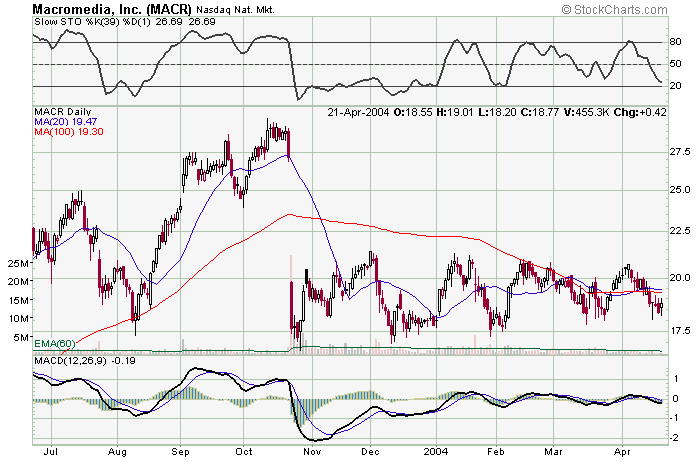Click the Dec month label on axis
The height and width of the screenshot is (462, 700).
click(x=371, y=452)
